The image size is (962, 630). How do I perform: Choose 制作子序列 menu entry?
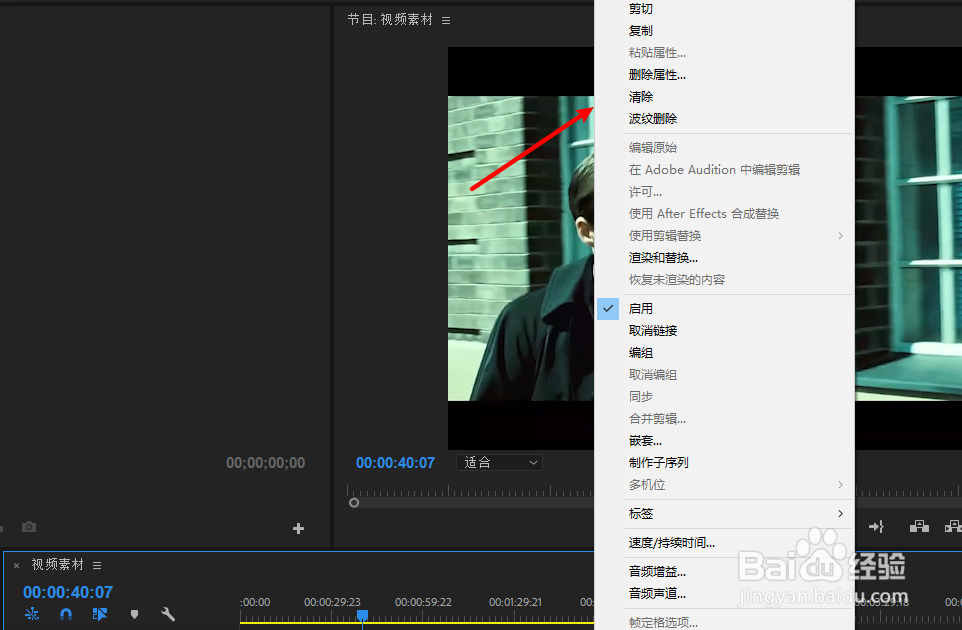point(658,463)
